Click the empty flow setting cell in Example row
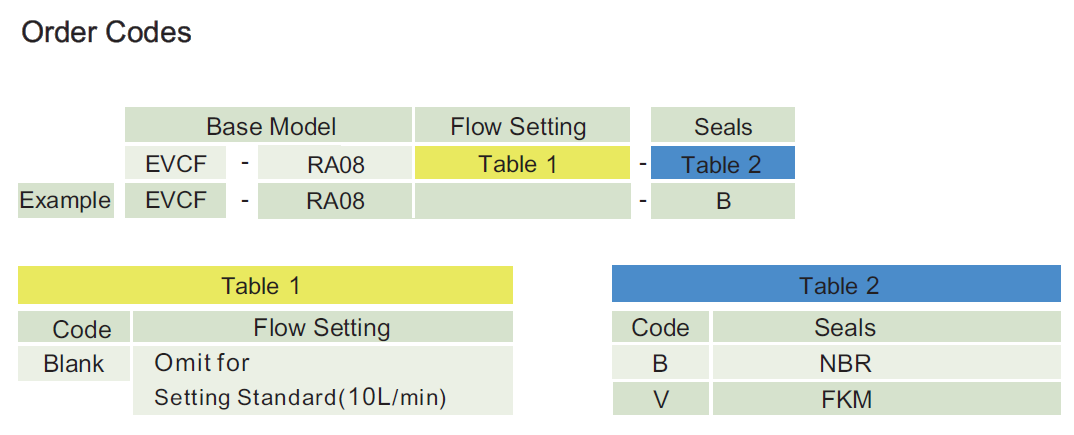 click(521, 201)
